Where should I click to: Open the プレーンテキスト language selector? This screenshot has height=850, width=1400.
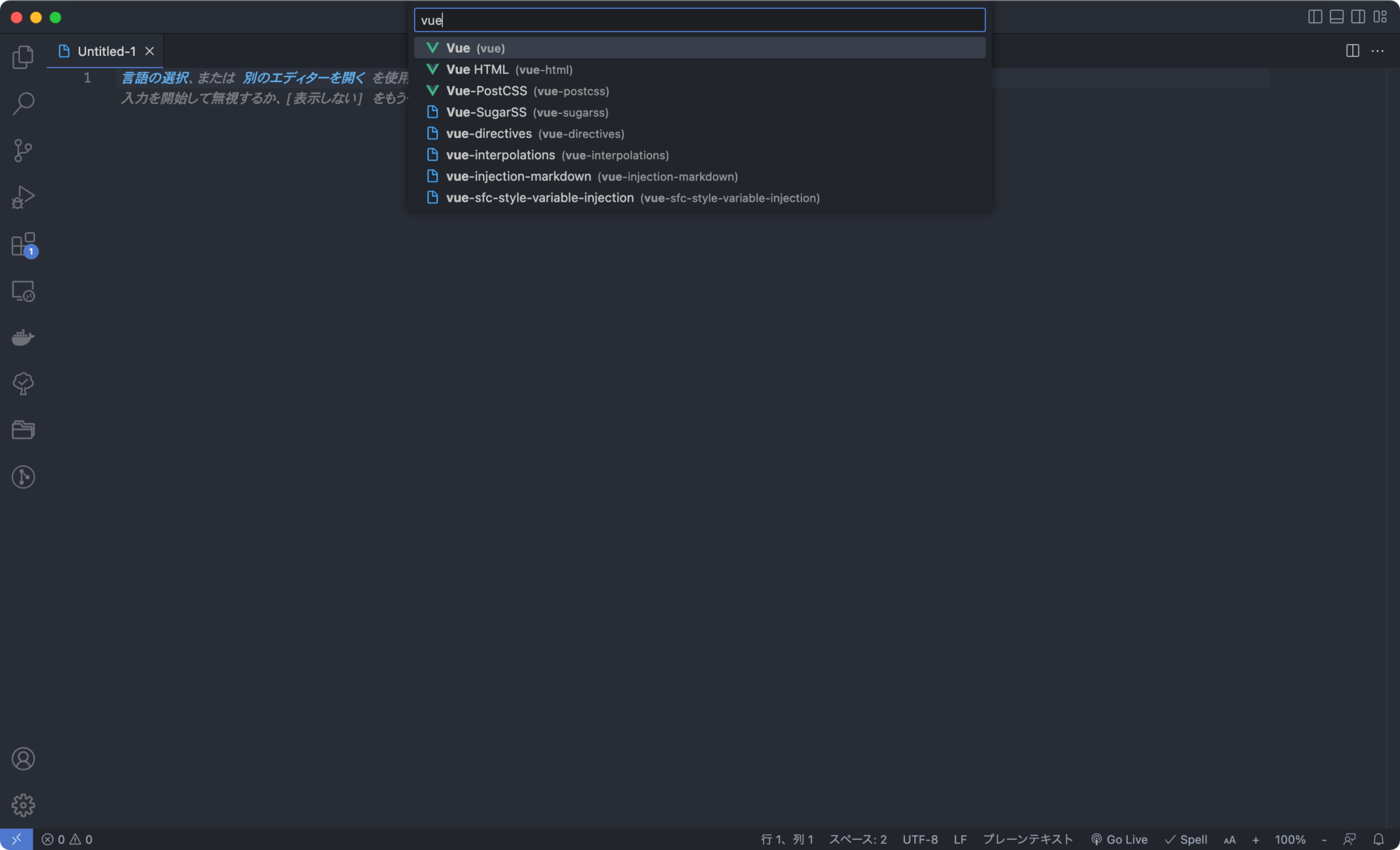pos(1028,839)
